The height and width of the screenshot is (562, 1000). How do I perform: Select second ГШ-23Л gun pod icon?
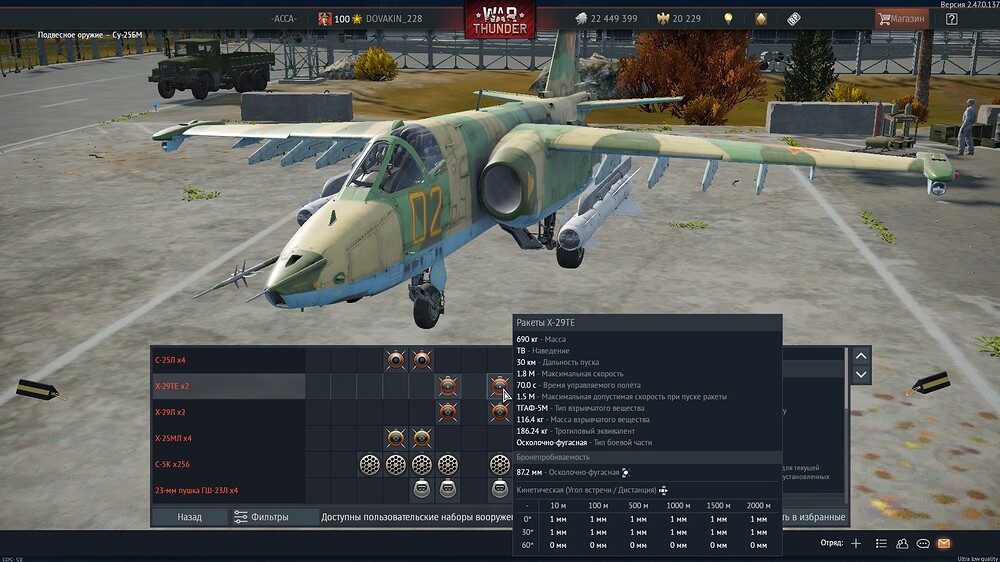tap(448, 489)
